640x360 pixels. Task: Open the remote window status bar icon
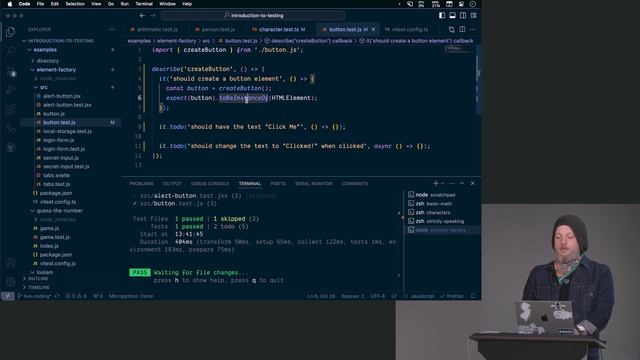(x=7, y=296)
